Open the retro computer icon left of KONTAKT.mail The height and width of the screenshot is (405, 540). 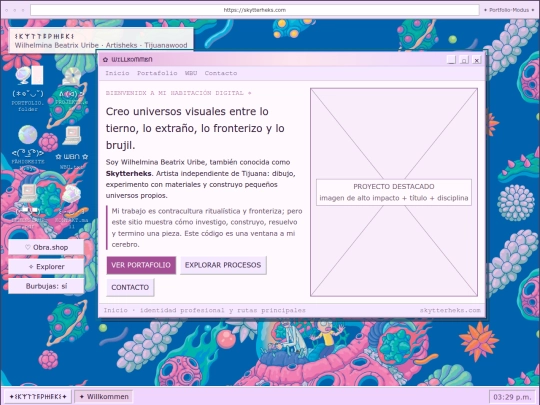(28, 205)
